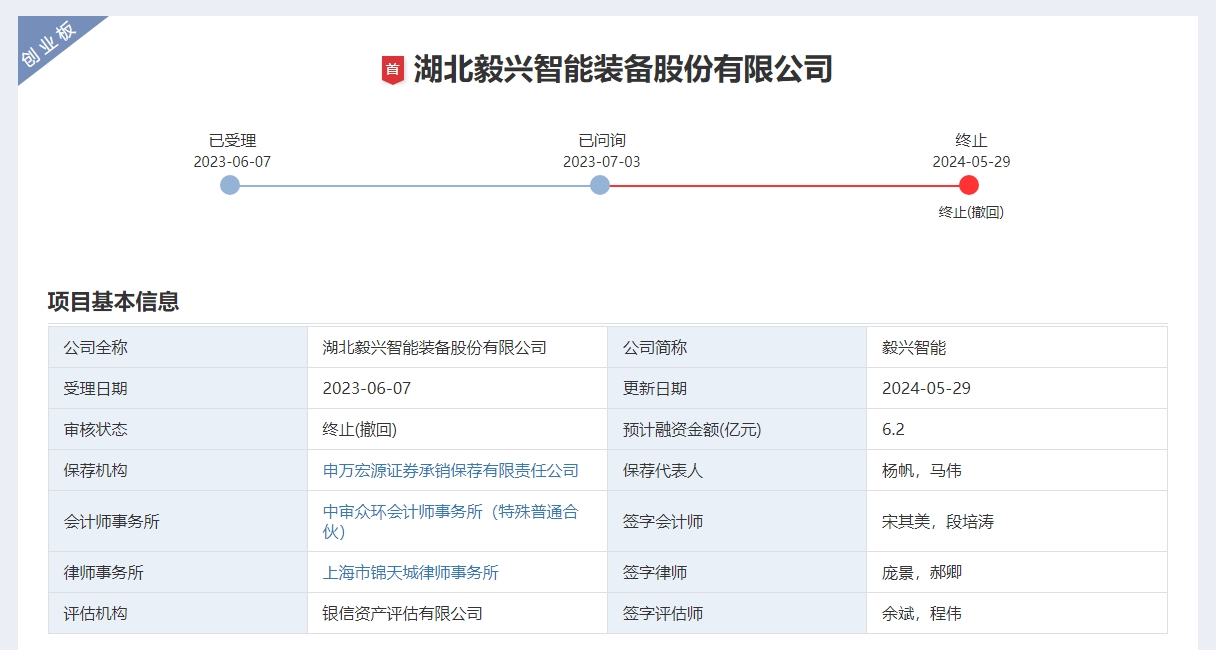Click the 律师事务所 label cell

(178, 572)
